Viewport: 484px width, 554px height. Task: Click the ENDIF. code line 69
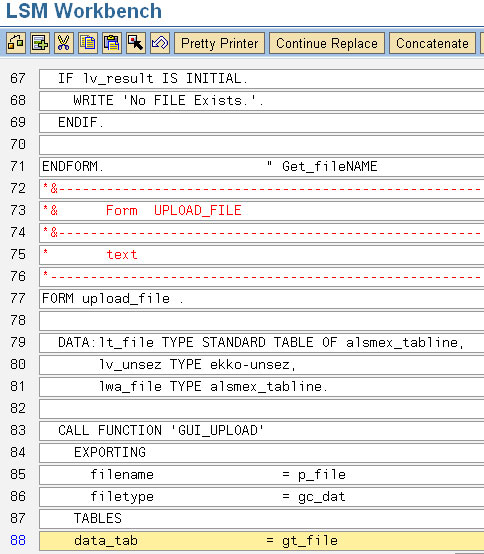[261, 123]
